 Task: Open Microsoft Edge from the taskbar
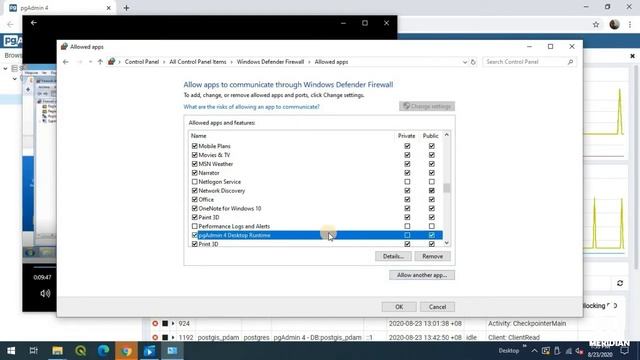point(103,351)
